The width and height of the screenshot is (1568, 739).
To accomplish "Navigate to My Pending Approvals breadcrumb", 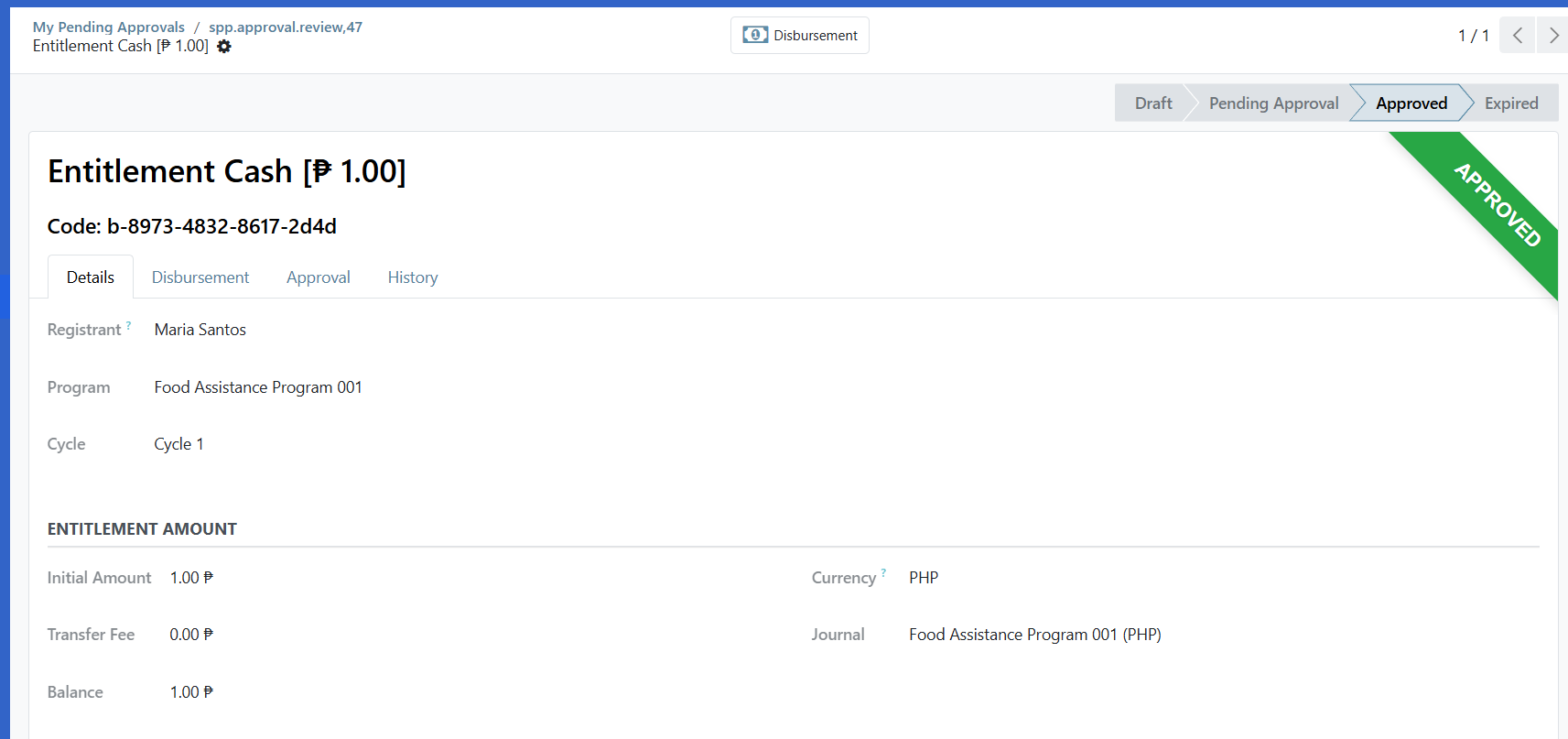I will pos(109,27).
